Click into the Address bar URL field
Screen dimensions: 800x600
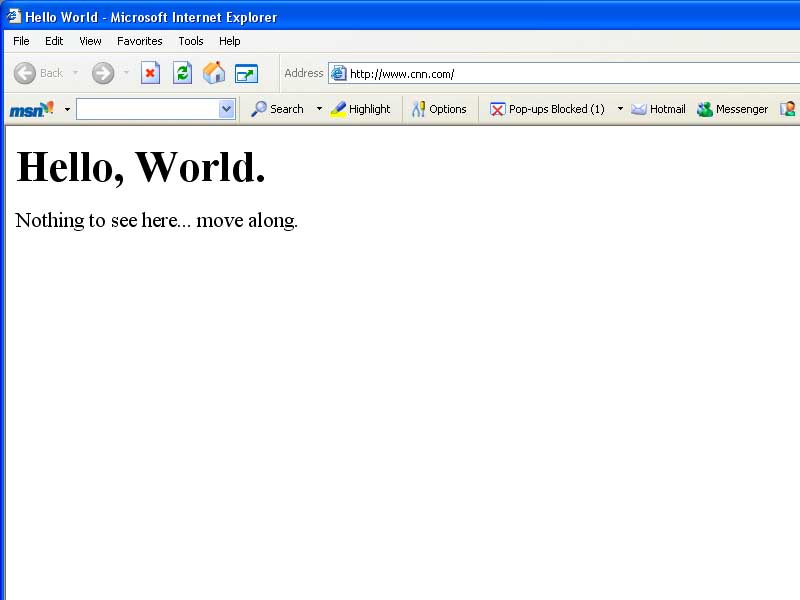pyautogui.click(x=570, y=73)
